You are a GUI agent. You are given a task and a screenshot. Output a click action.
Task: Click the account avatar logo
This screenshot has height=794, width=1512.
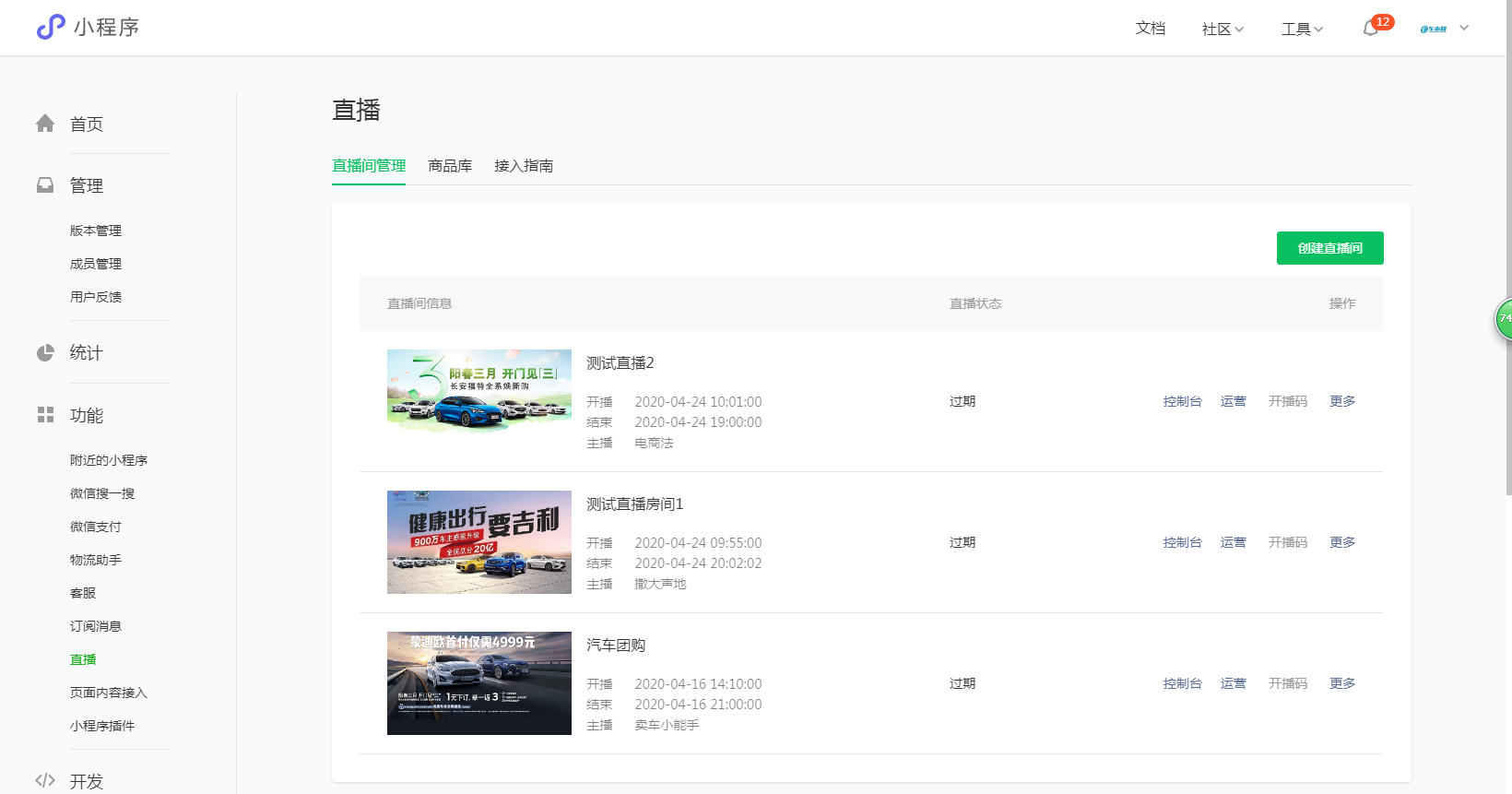pyautogui.click(x=1434, y=30)
